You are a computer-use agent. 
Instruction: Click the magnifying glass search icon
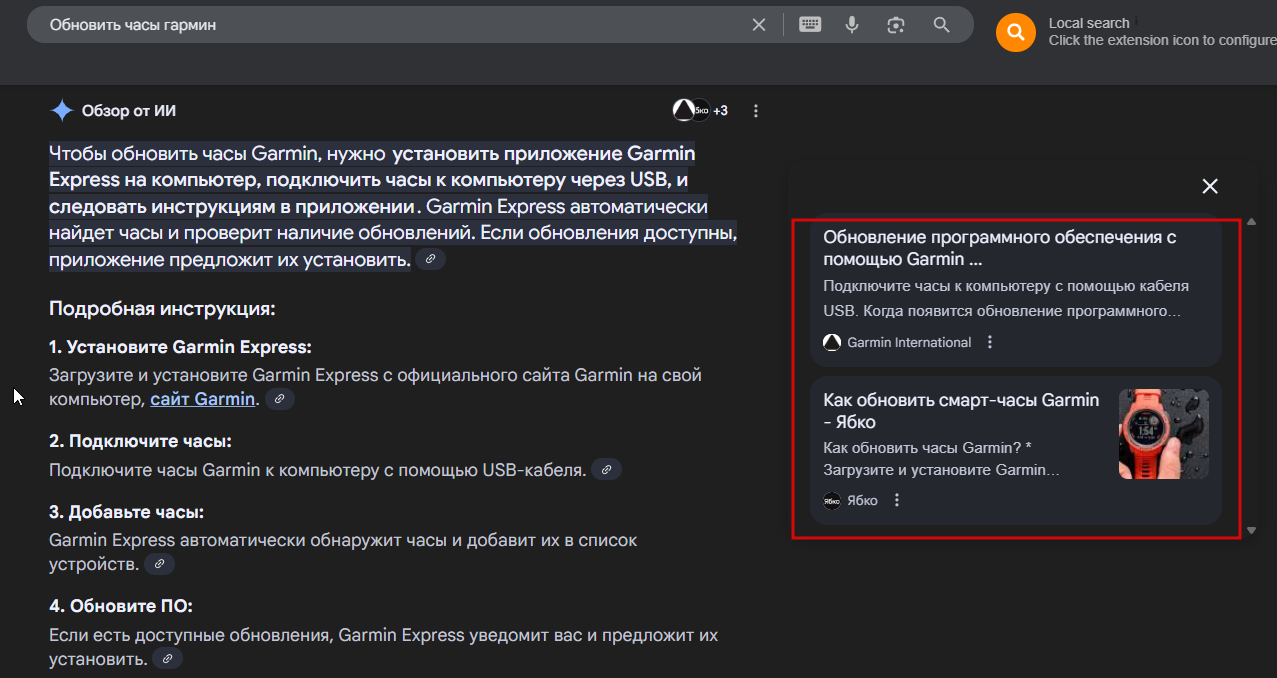(x=941, y=25)
